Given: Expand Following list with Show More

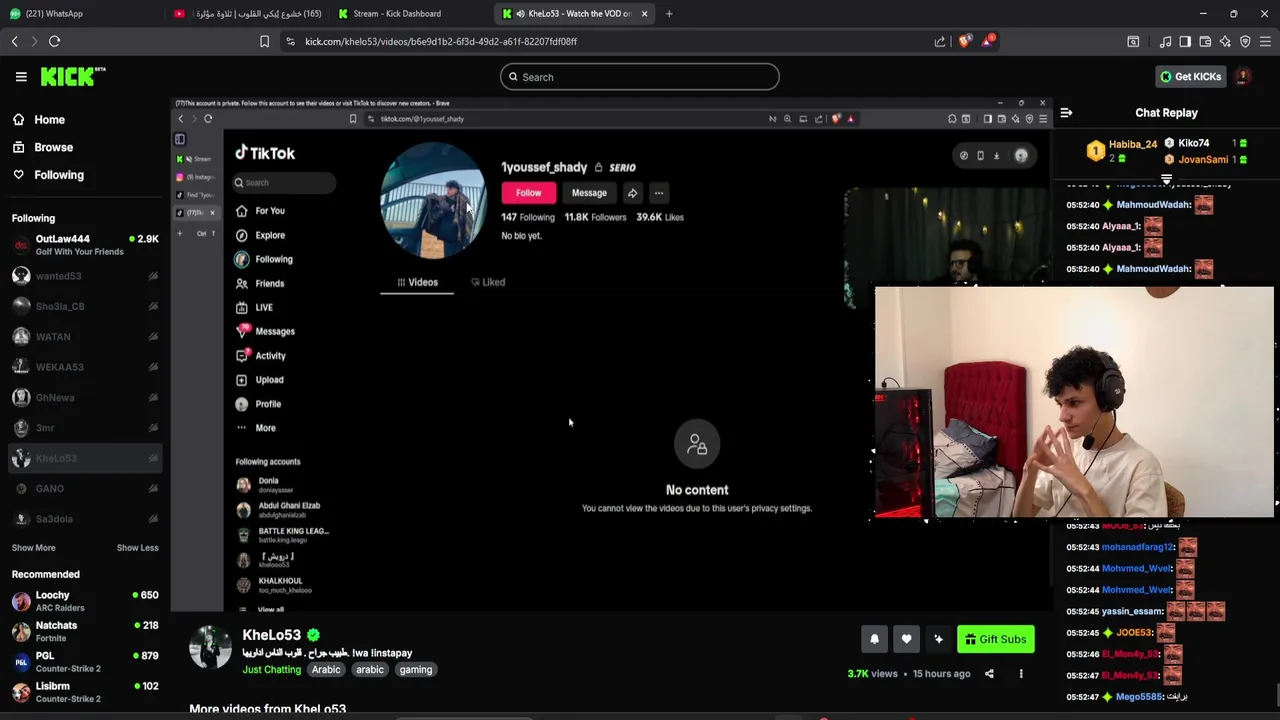Looking at the screenshot, I should pyautogui.click(x=33, y=548).
